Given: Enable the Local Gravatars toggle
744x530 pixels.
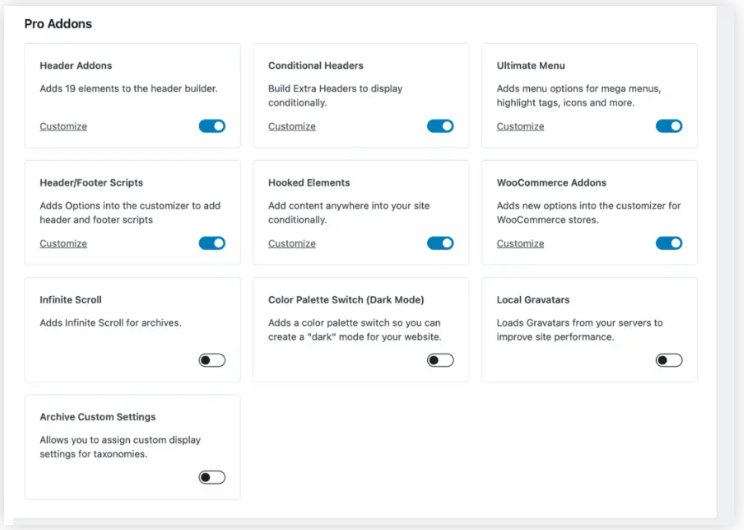Looking at the screenshot, I should (669, 360).
